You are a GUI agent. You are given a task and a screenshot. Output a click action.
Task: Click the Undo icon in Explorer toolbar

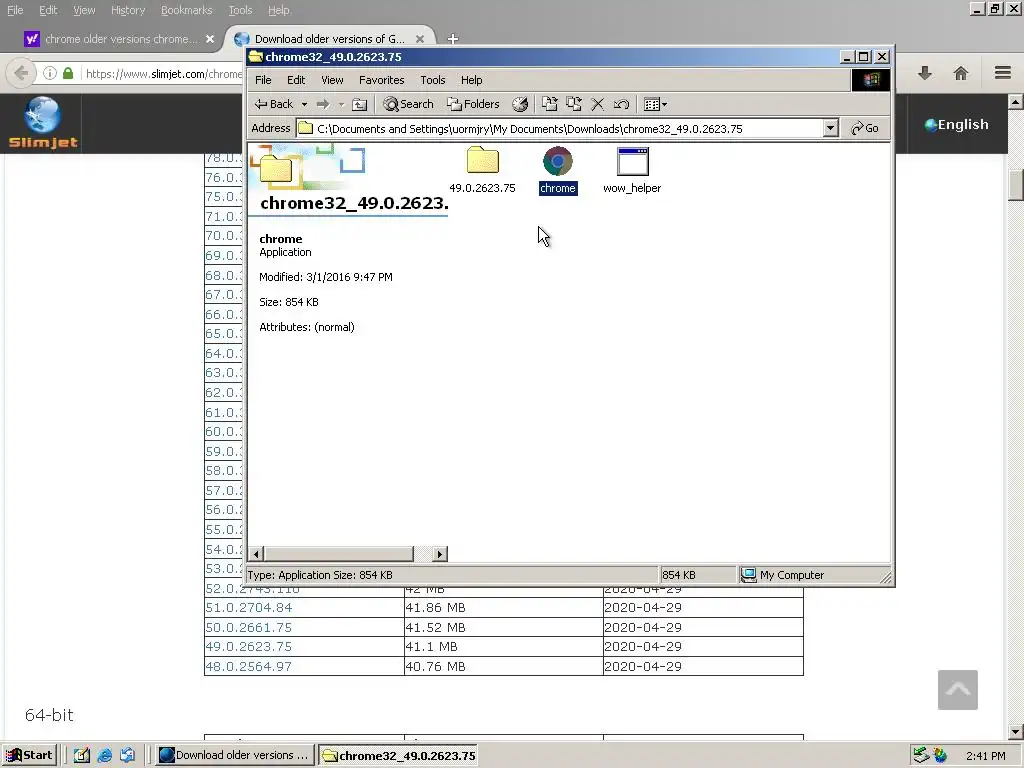click(621, 104)
